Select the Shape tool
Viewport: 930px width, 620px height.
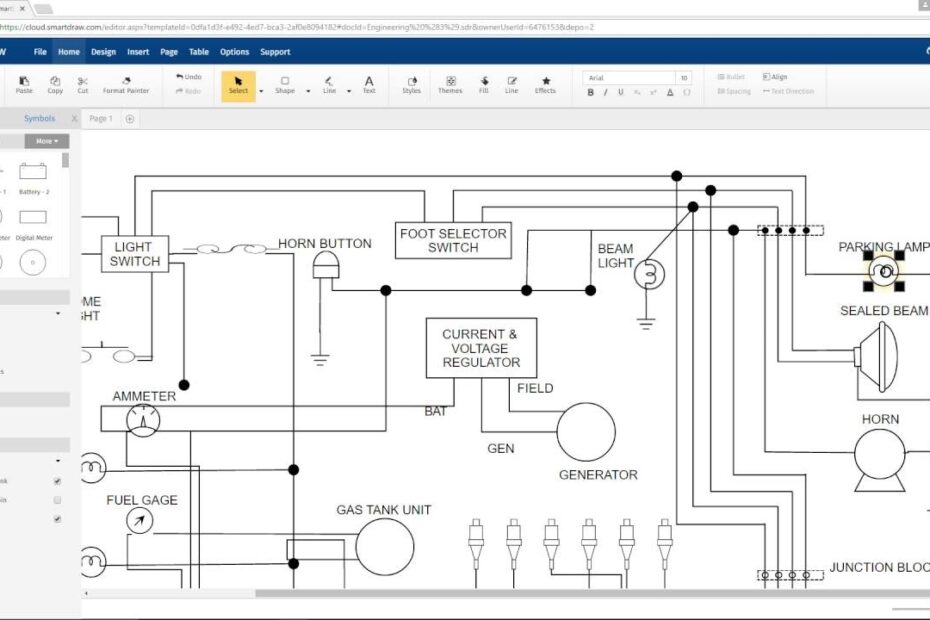tap(285, 85)
